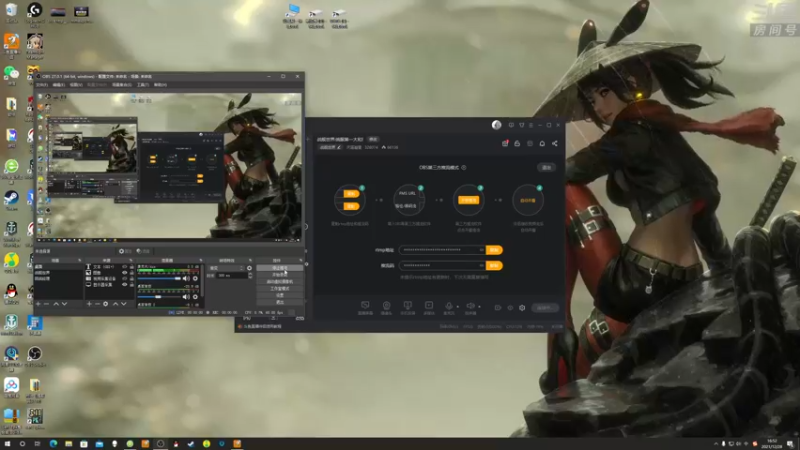Screen dimensions: 800x450
Task: Click camera icon in streaming app bottom bar
Action: point(386,306)
